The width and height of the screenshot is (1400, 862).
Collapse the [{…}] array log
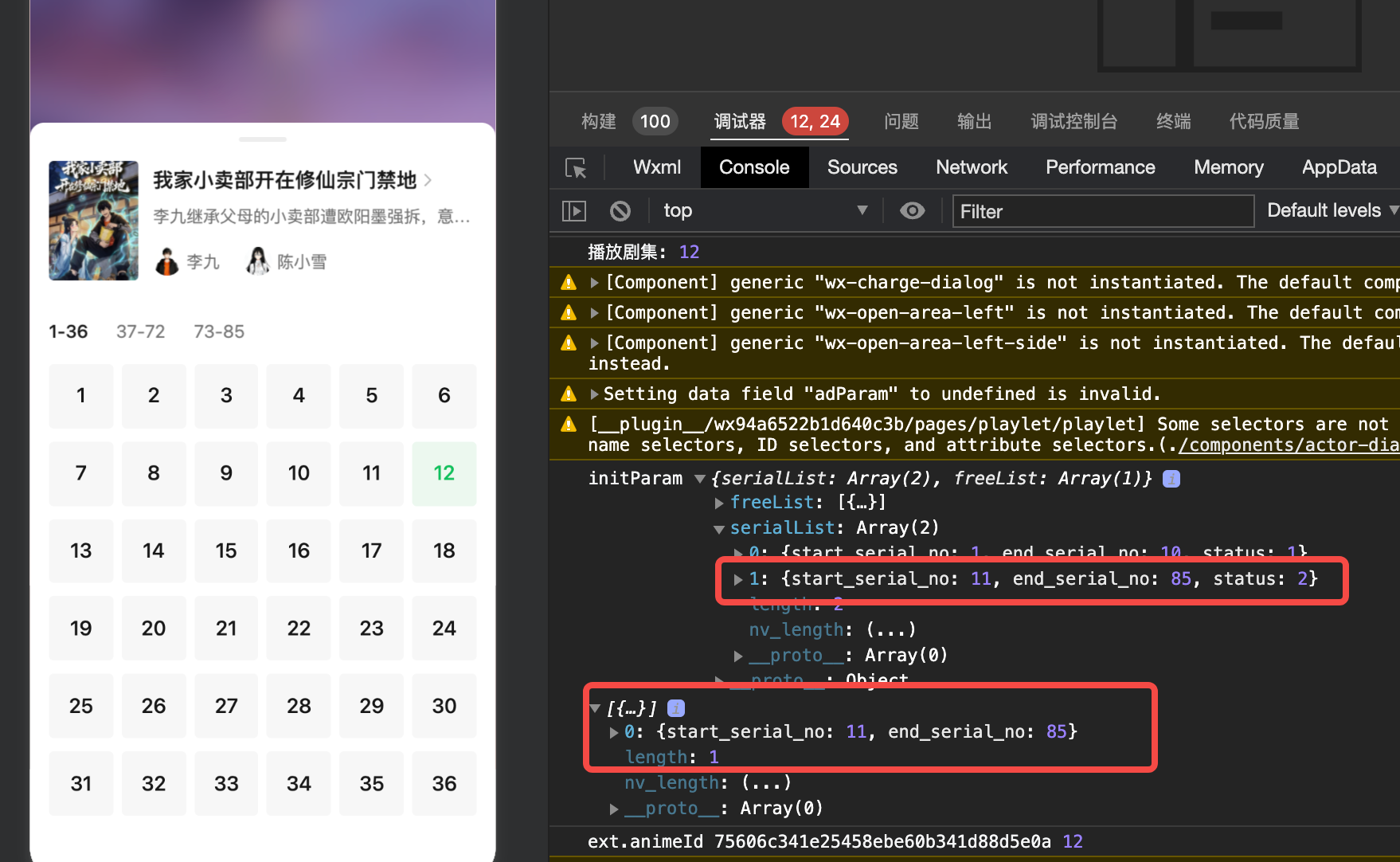[x=595, y=708]
